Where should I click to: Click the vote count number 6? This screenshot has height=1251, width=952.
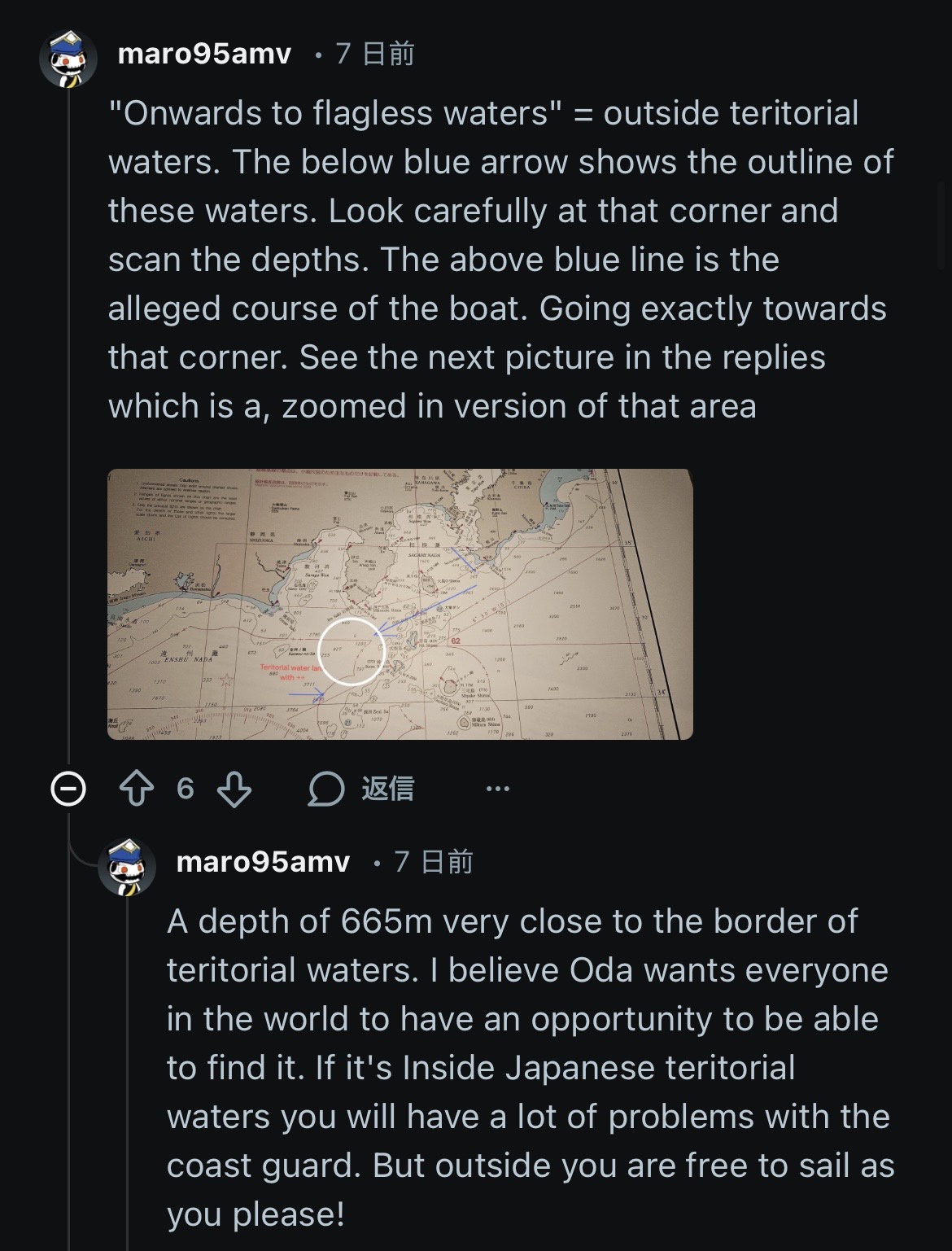186,789
